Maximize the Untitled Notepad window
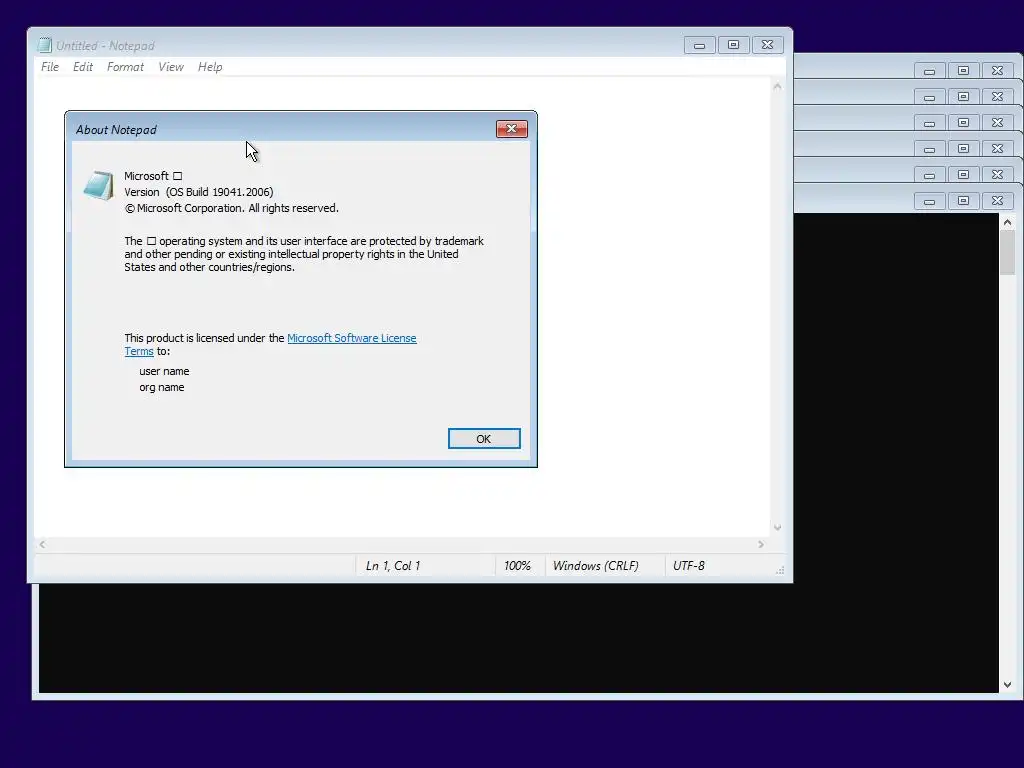Image resolution: width=1024 pixels, height=768 pixels. click(x=733, y=45)
